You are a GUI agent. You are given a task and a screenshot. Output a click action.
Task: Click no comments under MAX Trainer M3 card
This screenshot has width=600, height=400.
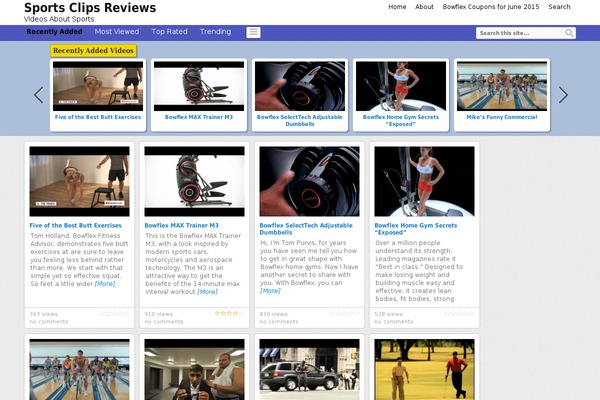pyautogui.click(x=164, y=322)
